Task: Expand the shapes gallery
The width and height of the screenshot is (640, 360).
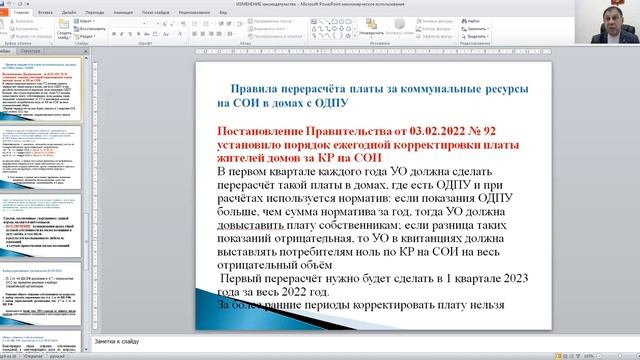Action: [x=355, y=36]
